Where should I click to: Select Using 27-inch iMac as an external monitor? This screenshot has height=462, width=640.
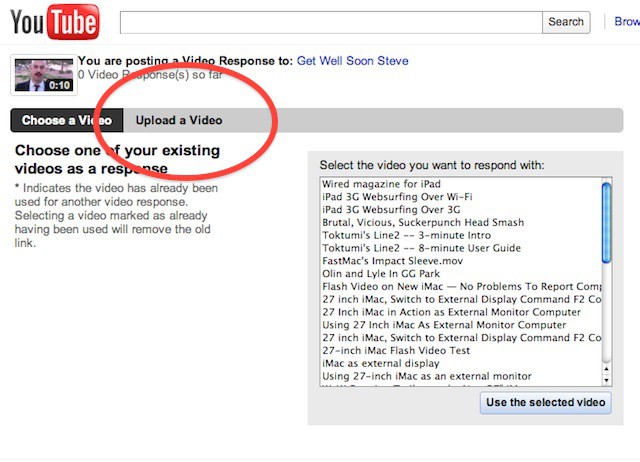tap(460, 376)
